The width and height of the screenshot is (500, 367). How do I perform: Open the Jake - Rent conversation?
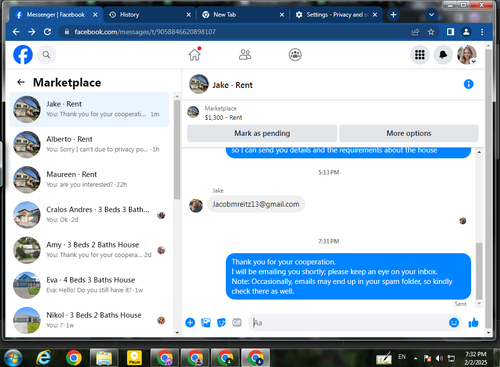pos(89,109)
